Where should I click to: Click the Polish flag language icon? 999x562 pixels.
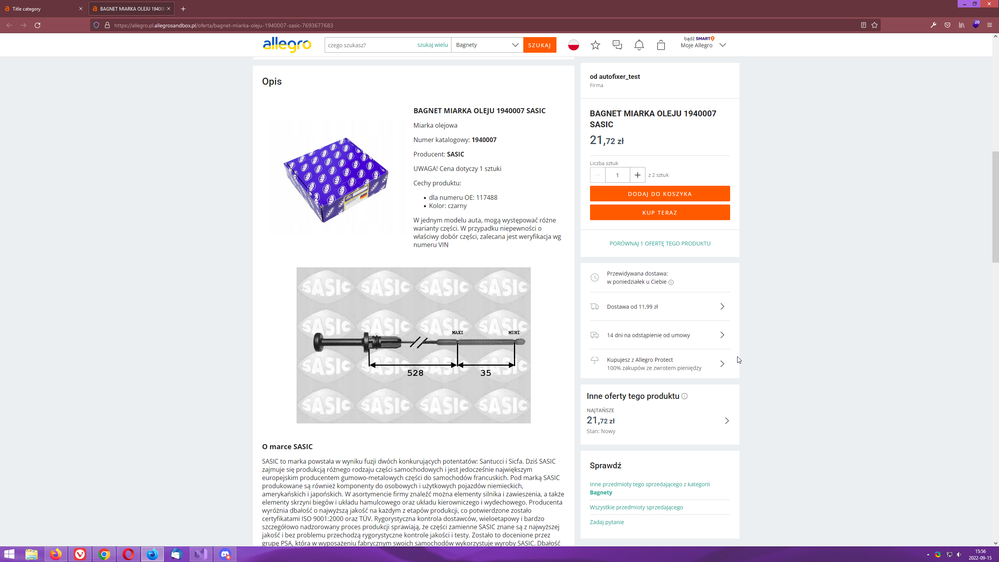point(574,45)
